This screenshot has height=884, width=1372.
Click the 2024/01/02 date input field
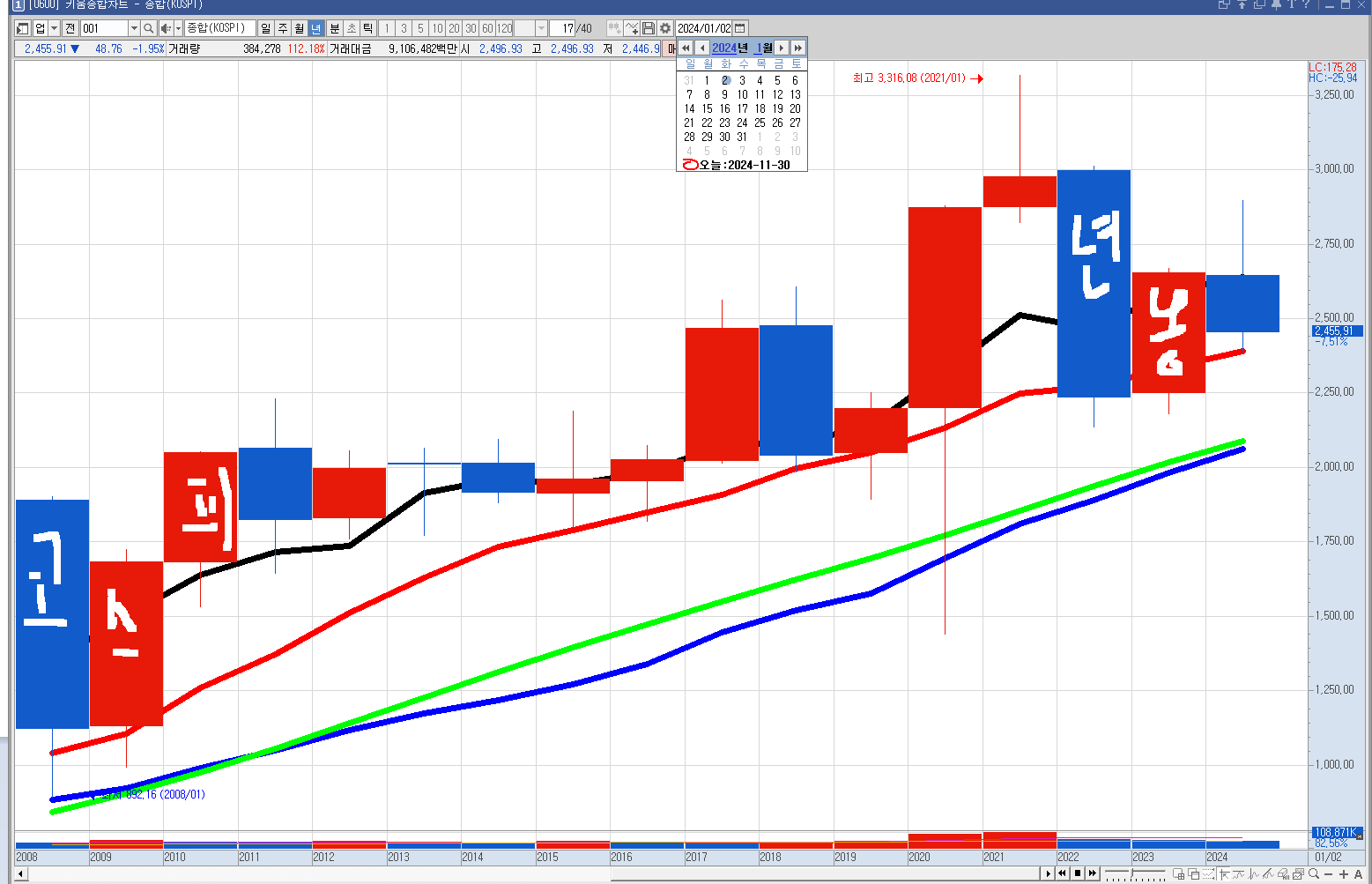click(x=704, y=28)
